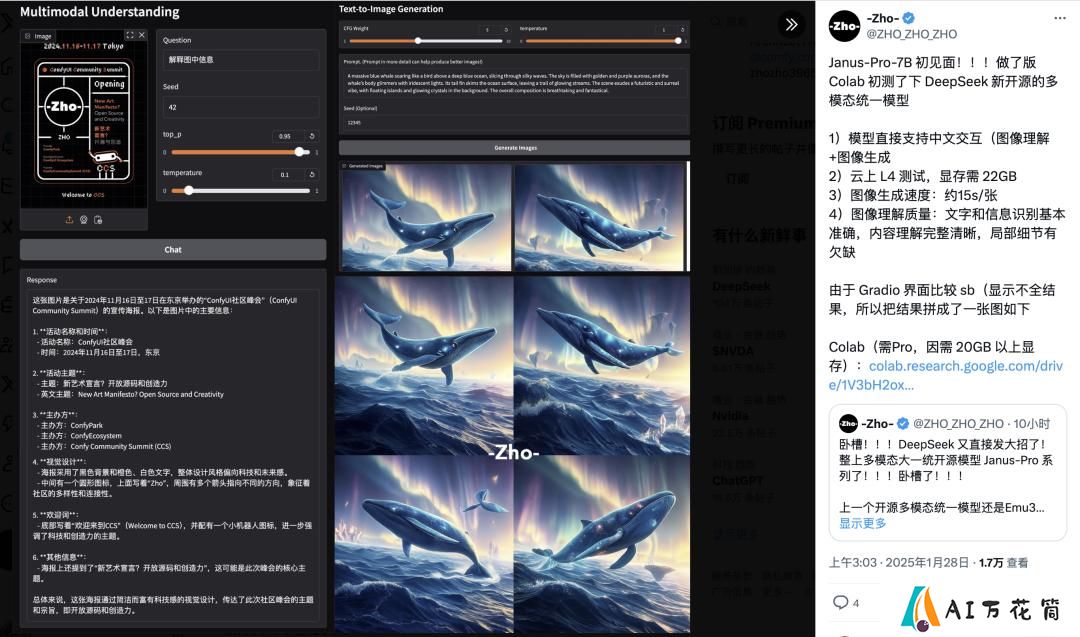Open the colab.research.google.com link
Viewport: 1080px width, 637px height.
coord(946,375)
